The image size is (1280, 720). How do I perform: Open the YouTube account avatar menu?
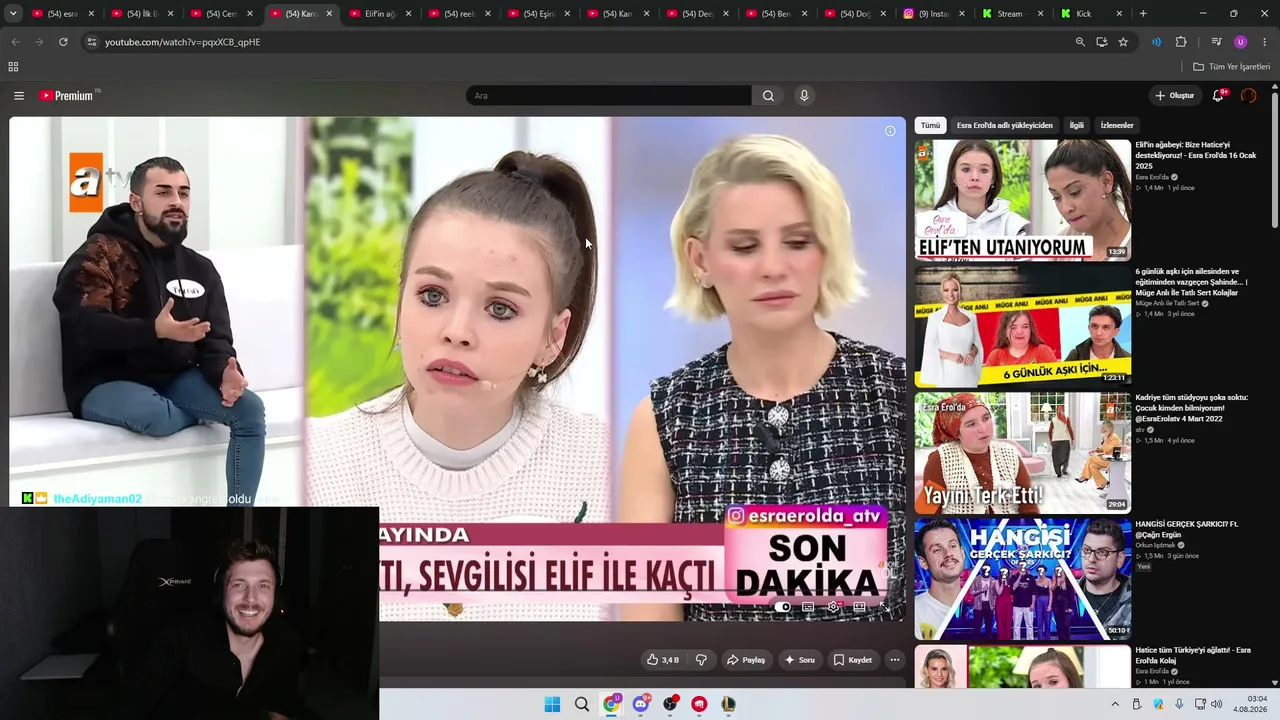click(x=1248, y=96)
